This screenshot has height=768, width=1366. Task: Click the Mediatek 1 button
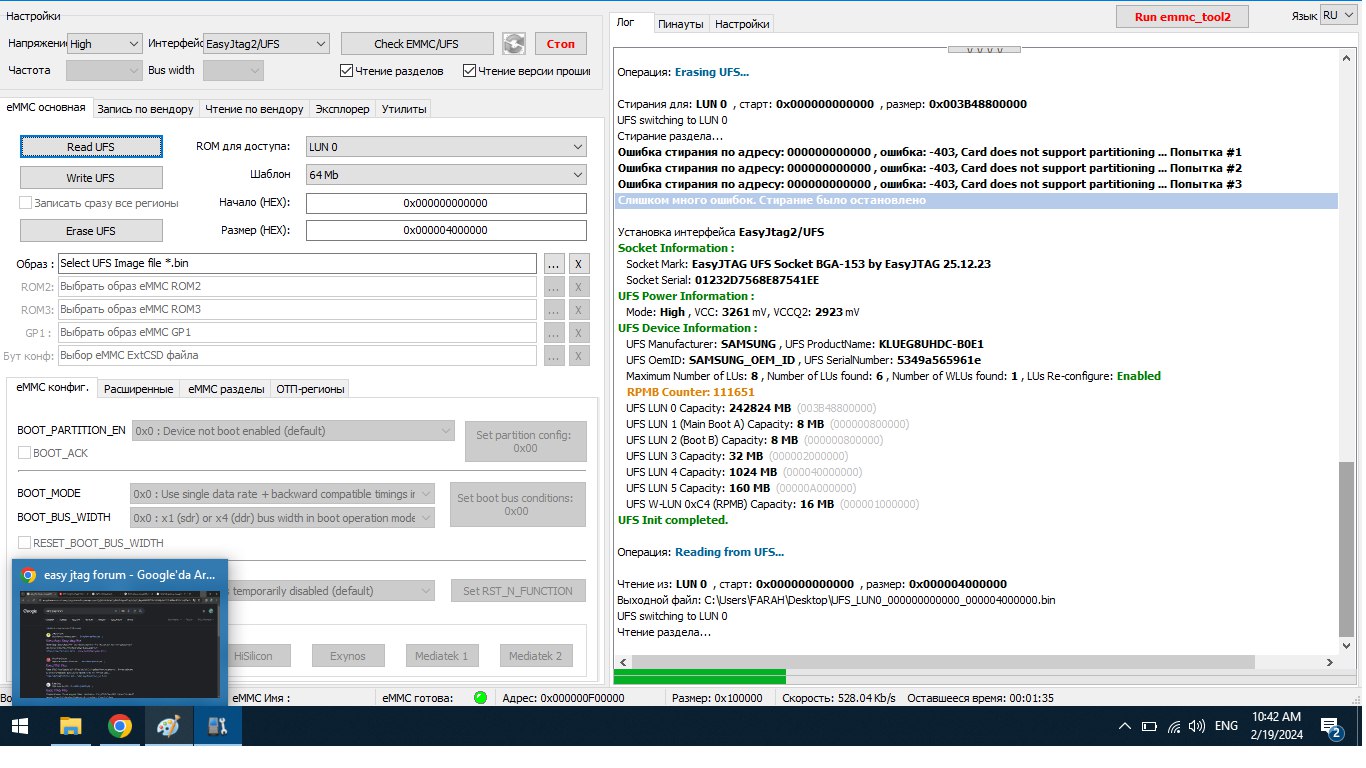pyautogui.click(x=443, y=656)
